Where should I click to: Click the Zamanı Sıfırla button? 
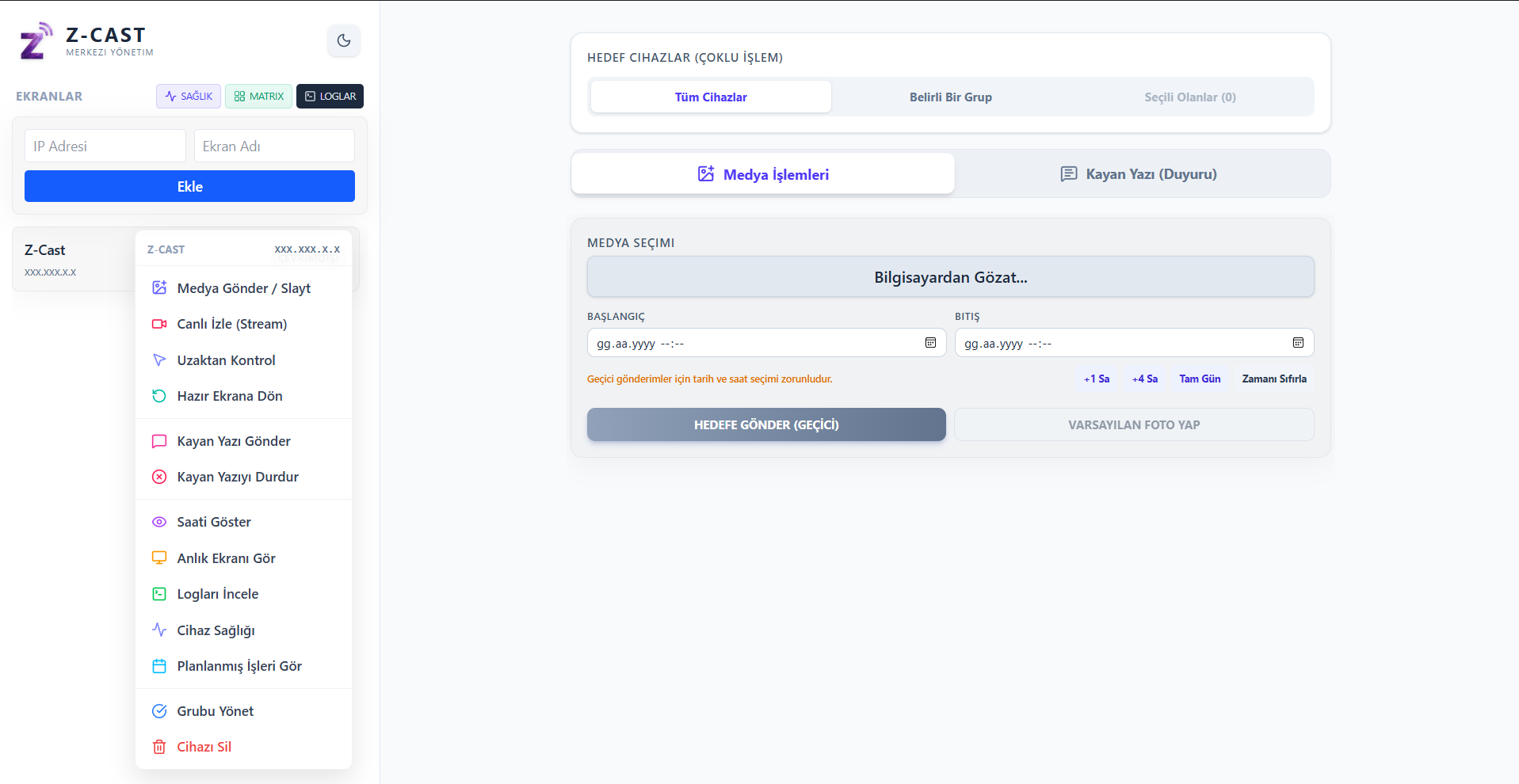tap(1274, 379)
